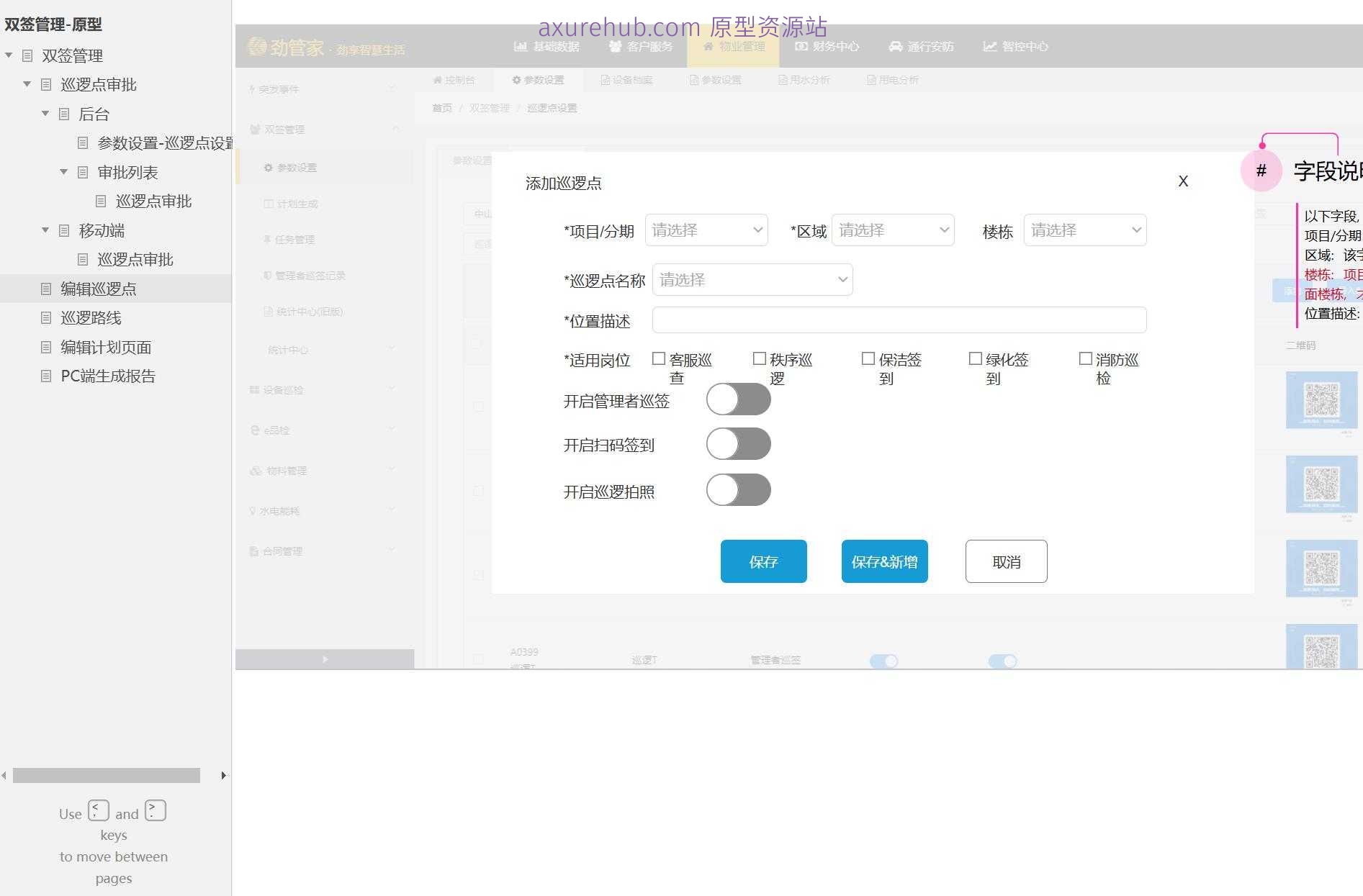Click the 位置描述 input field
Viewport: 1363px width, 896px height.
(899, 320)
